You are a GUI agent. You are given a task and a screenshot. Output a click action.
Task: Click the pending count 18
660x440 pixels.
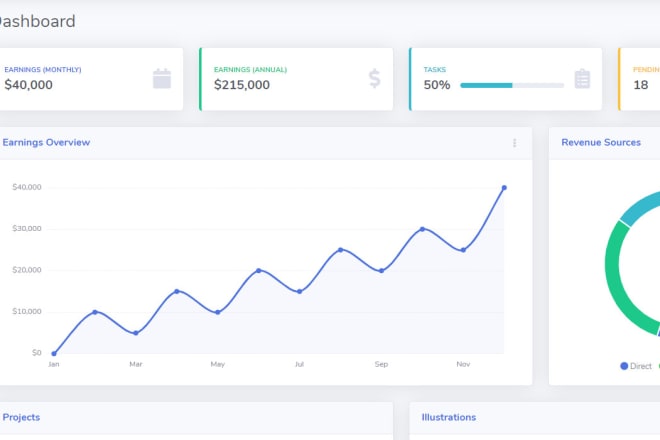(x=641, y=85)
